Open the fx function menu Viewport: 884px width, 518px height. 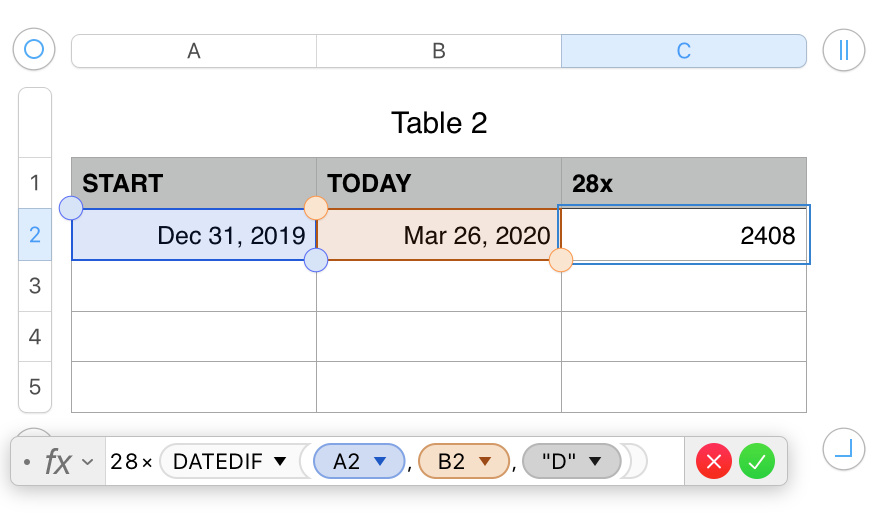pos(67,462)
